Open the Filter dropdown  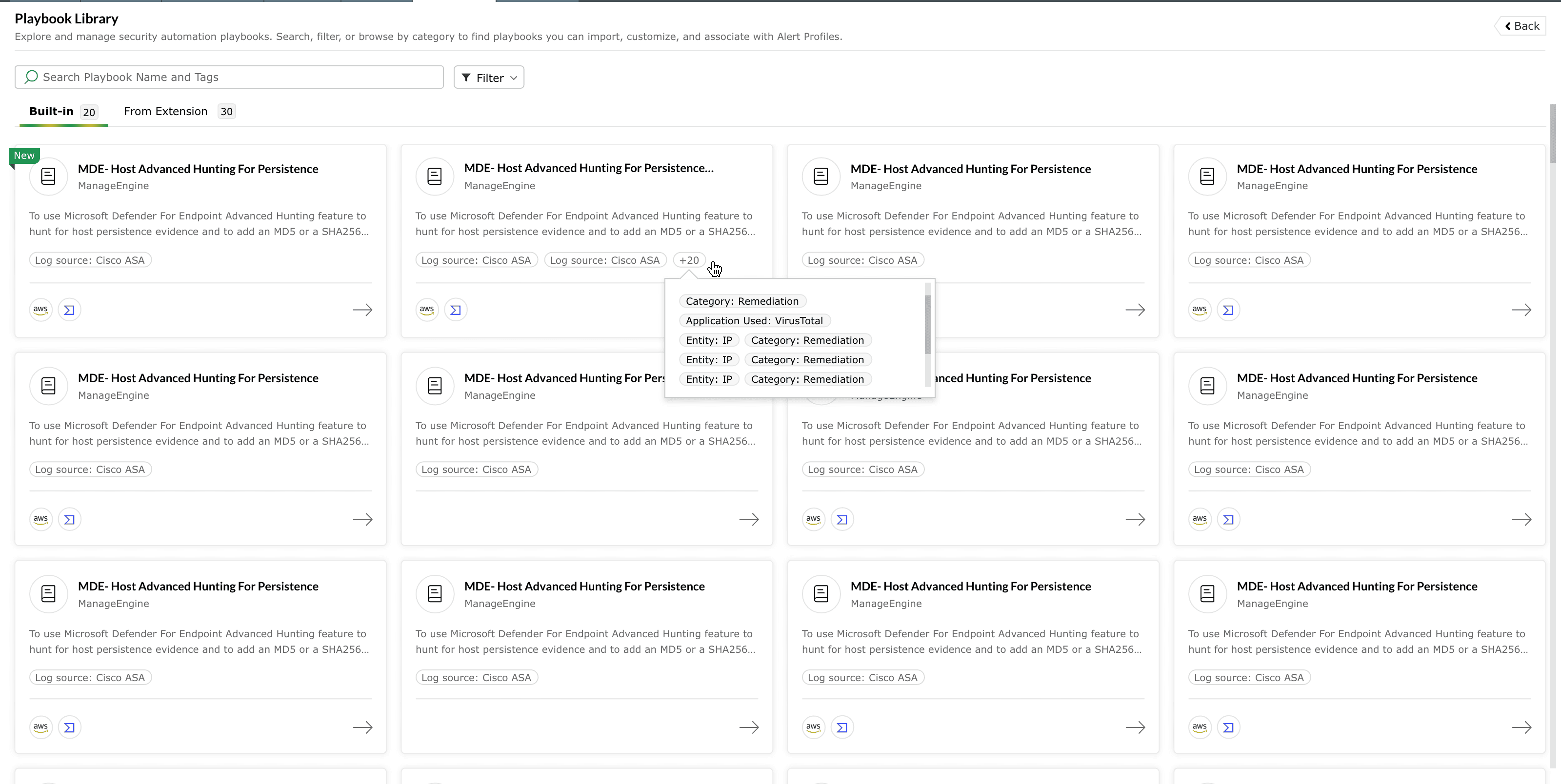coord(489,78)
